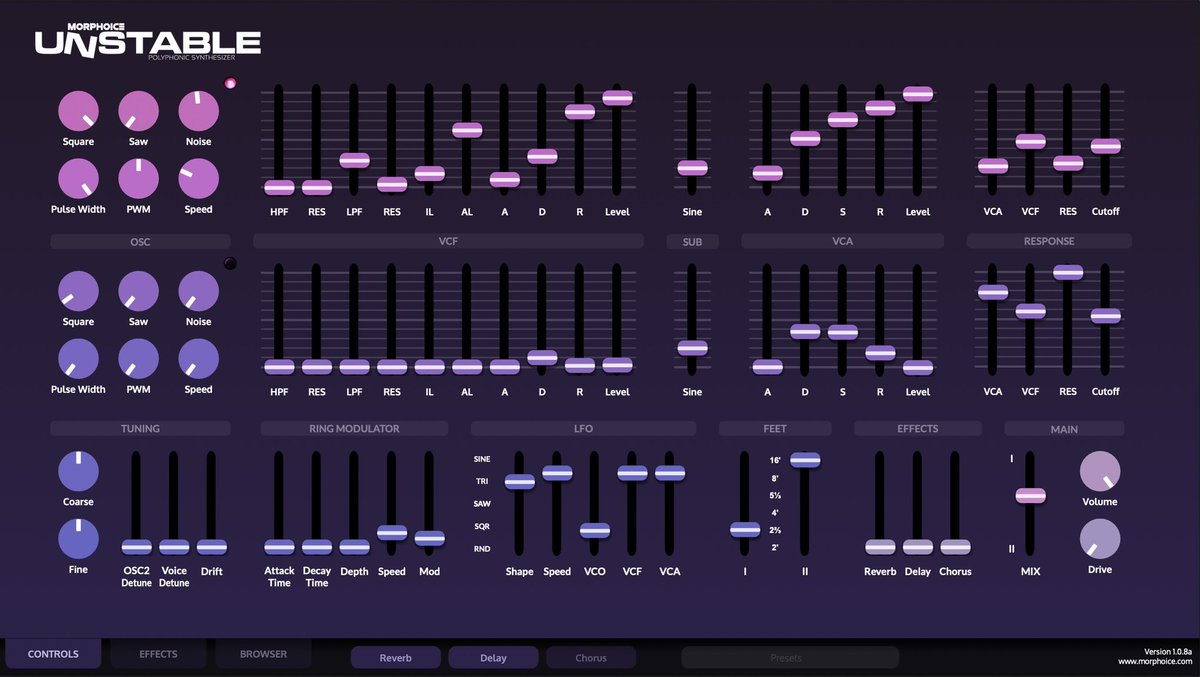
Task: Click the Effects Delay slider handle
Action: pyautogui.click(x=917, y=547)
